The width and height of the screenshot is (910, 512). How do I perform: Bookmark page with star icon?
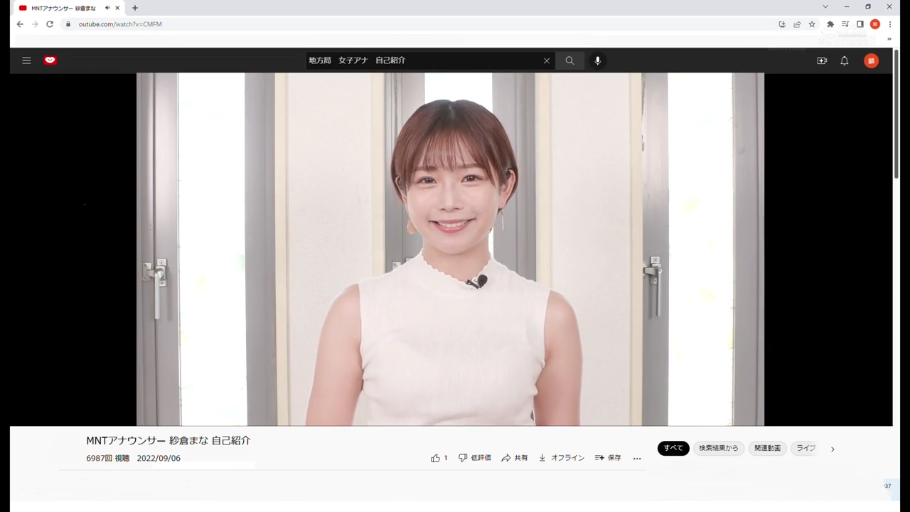pyautogui.click(x=812, y=24)
